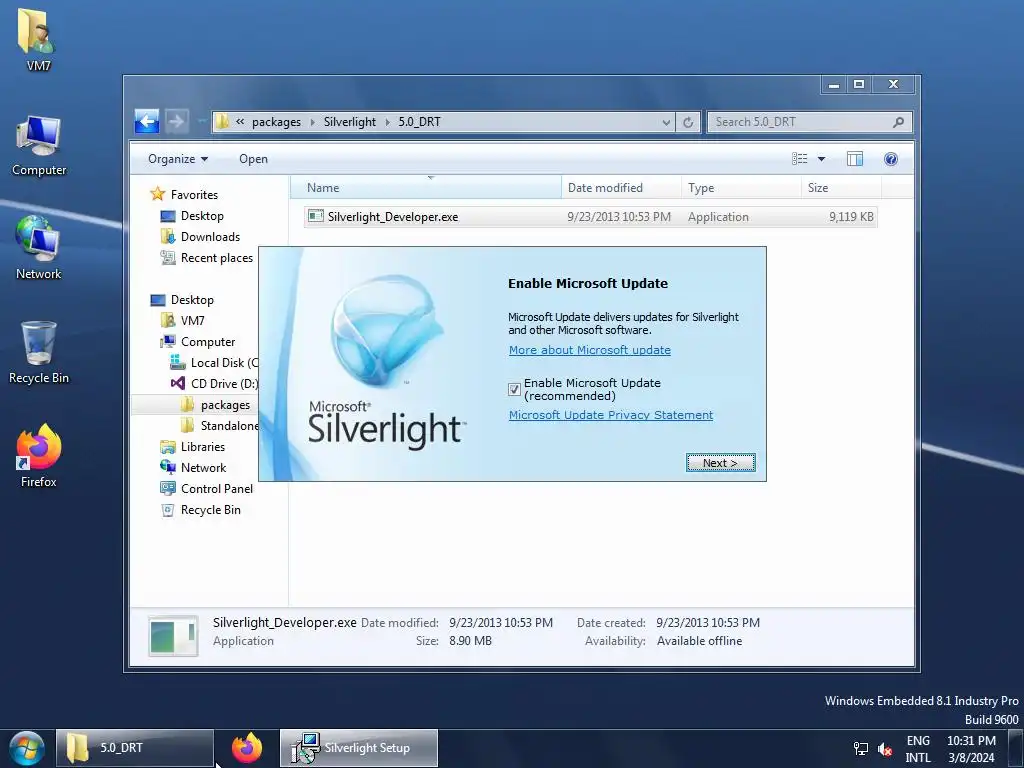The image size is (1024, 768).
Task: Click packages in the address breadcrumb
Action: click(276, 122)
